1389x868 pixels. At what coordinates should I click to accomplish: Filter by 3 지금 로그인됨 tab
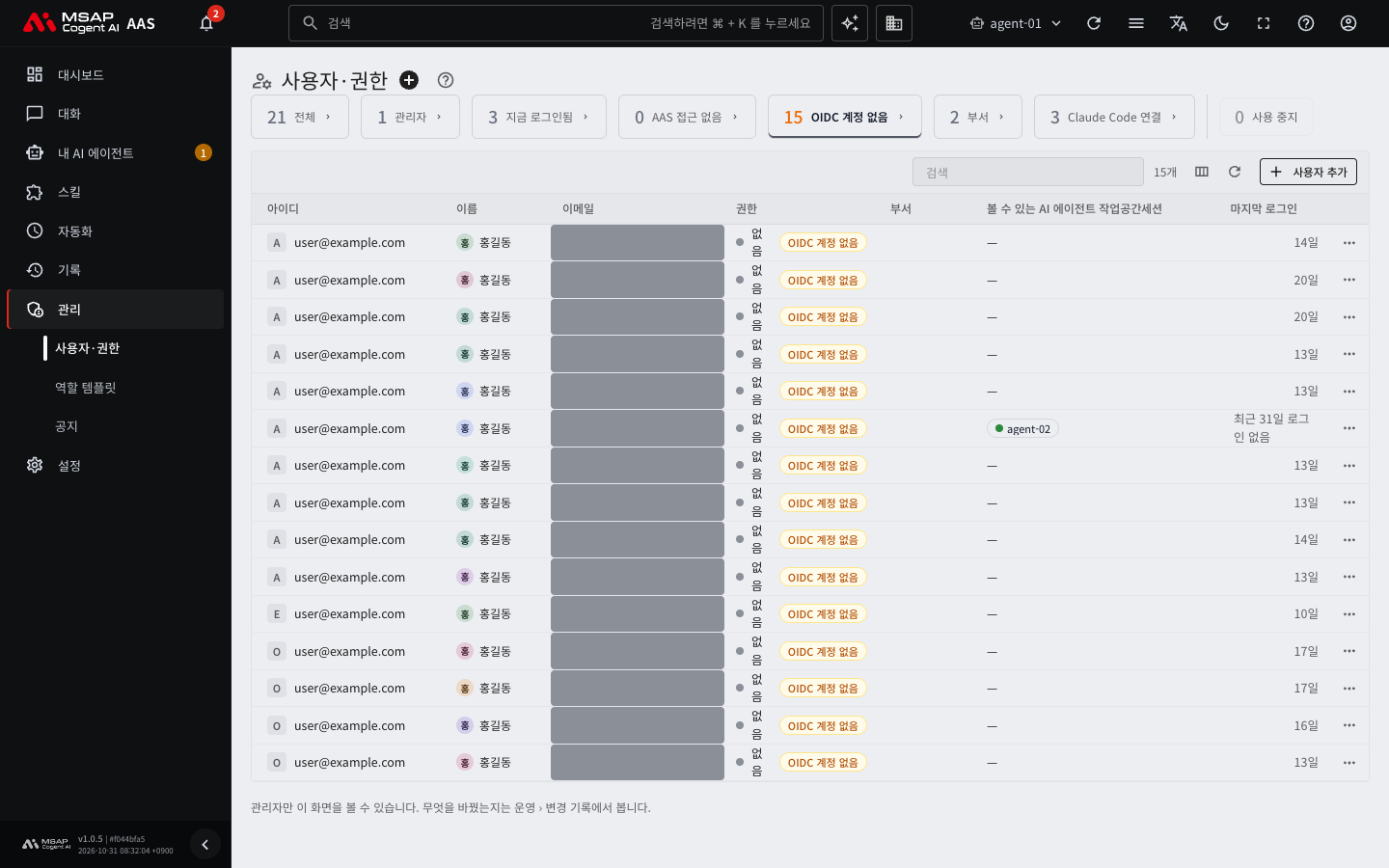[x=538, y=117]
